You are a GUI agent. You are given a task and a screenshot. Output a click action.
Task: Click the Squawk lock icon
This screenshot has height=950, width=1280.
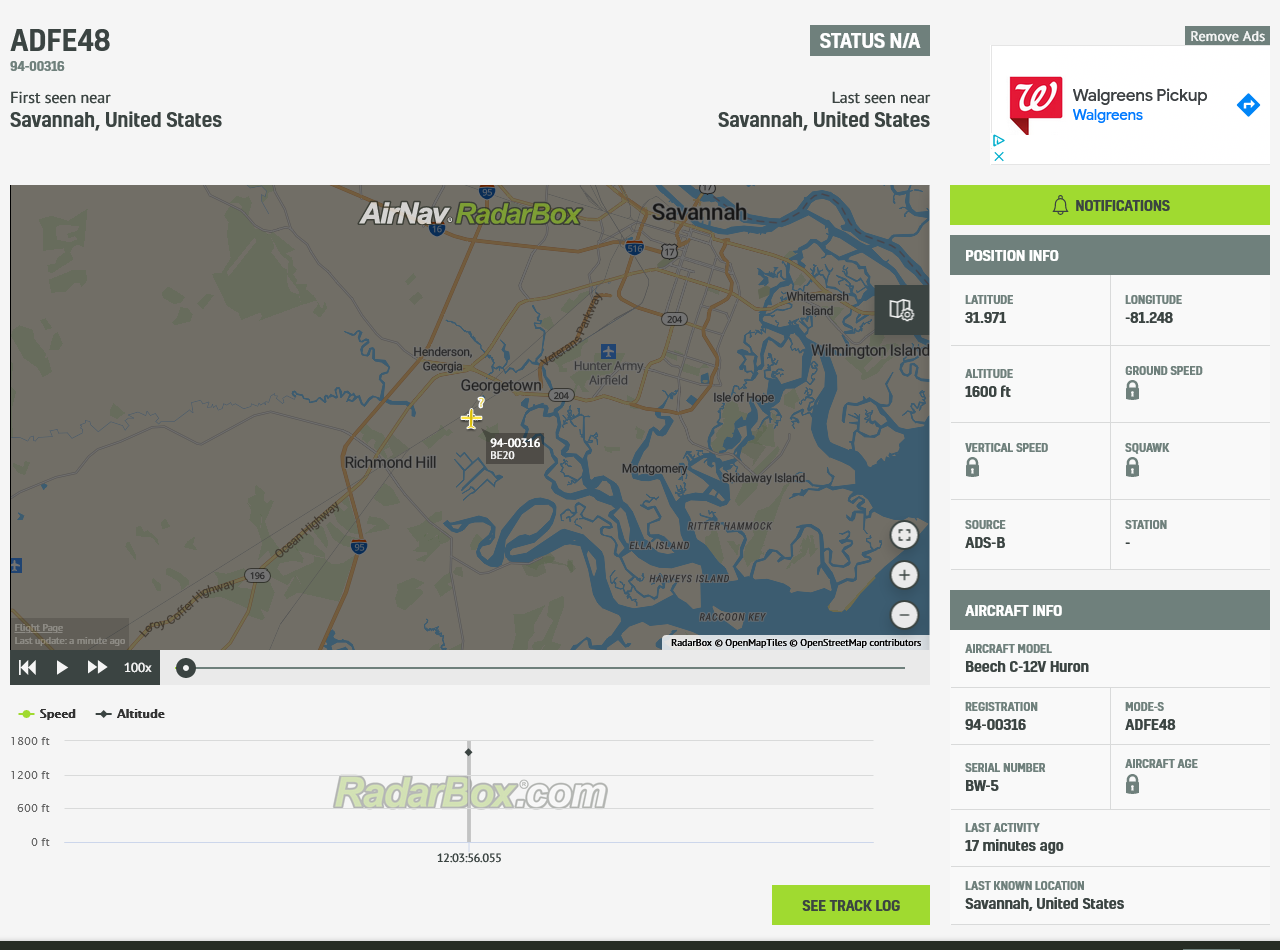click(x=1132, y=467)
